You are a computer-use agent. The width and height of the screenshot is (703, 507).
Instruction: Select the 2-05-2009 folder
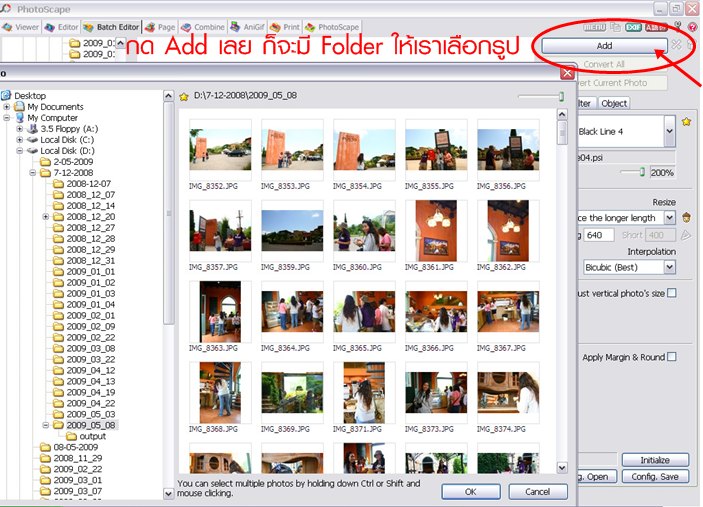[x=74, y=161]
